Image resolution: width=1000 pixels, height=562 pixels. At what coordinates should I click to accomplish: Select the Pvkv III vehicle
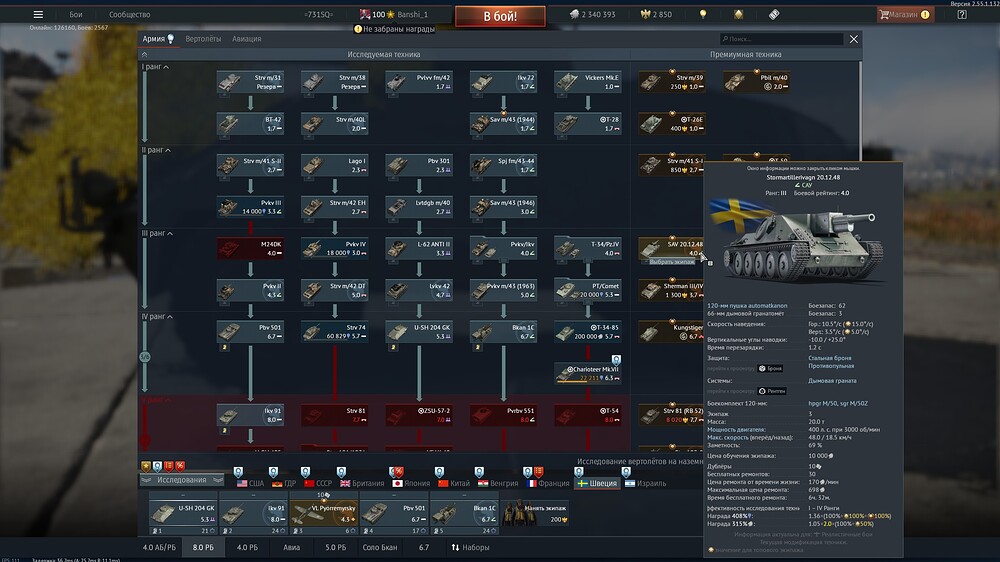[250, 207]
